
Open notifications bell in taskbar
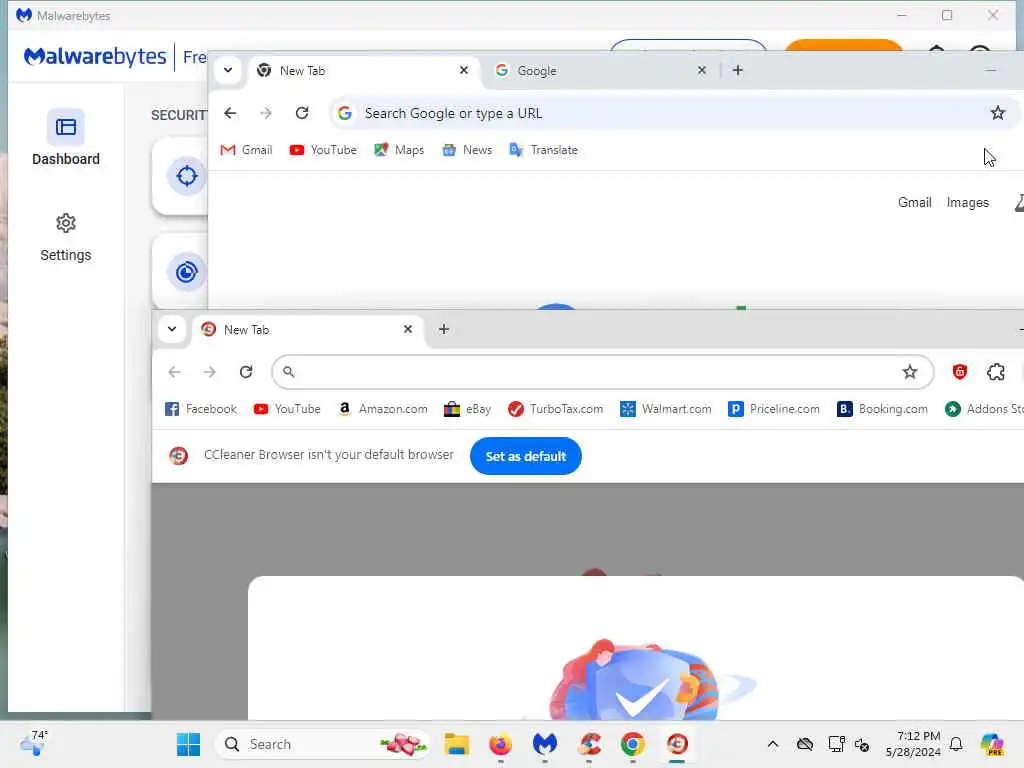(x=956, y=744)
